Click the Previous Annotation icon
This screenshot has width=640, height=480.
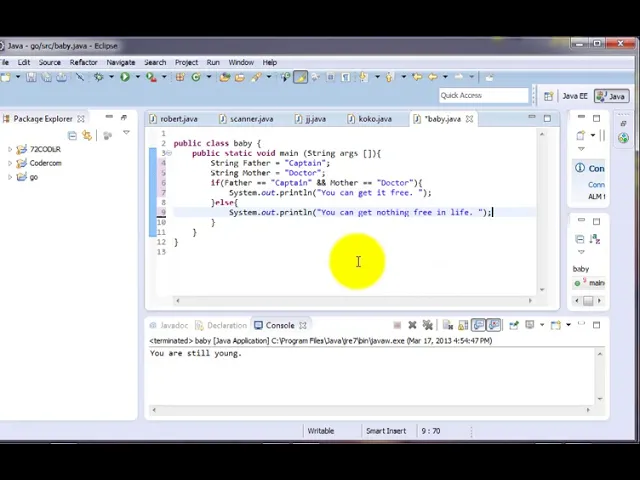coord(389,77)
